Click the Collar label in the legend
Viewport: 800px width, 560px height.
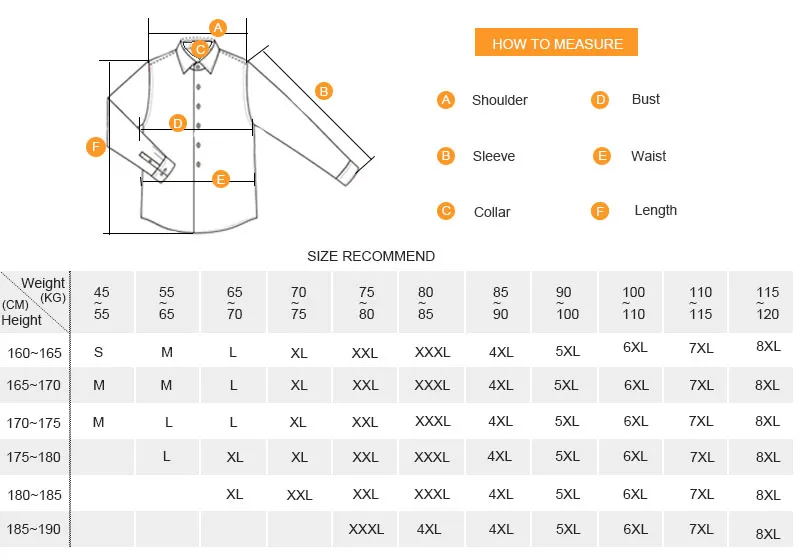click(x=492, y=212)
